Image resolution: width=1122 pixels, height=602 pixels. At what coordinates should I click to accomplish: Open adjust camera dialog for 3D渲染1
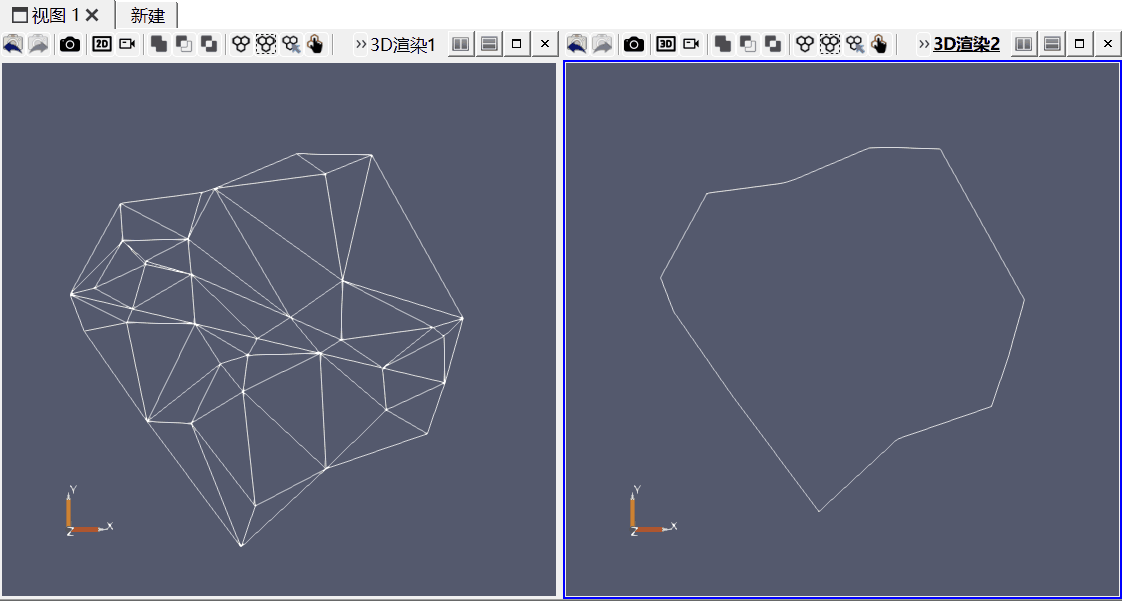click(x=127, y=44)
